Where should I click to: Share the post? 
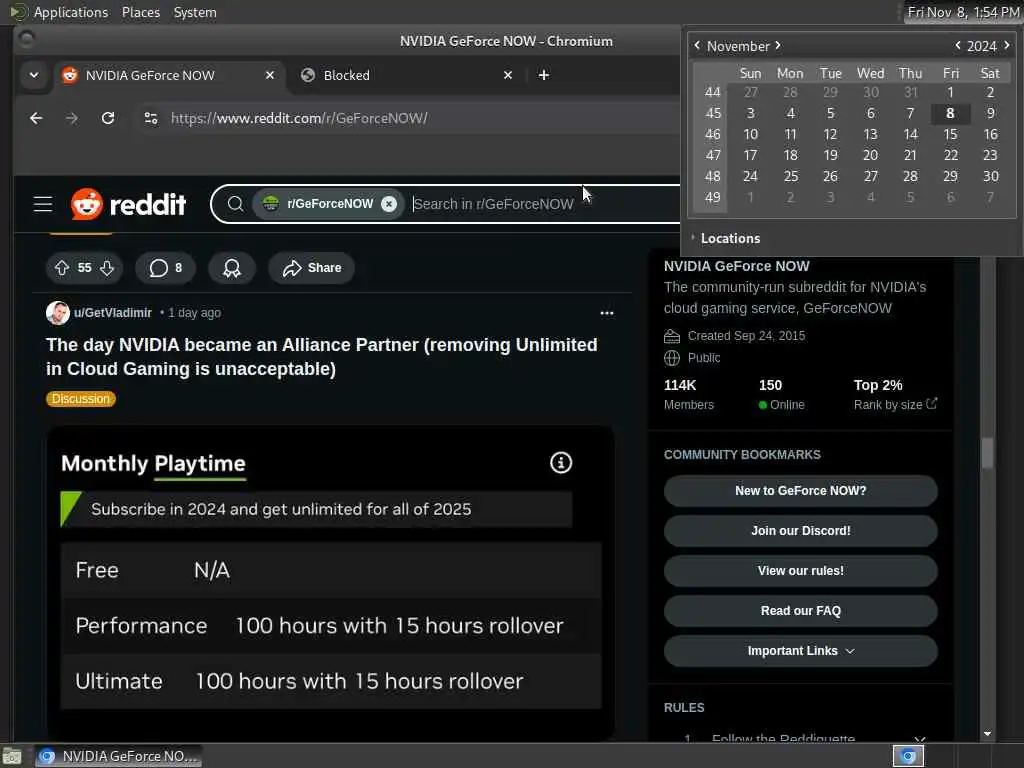pos(312,268)
